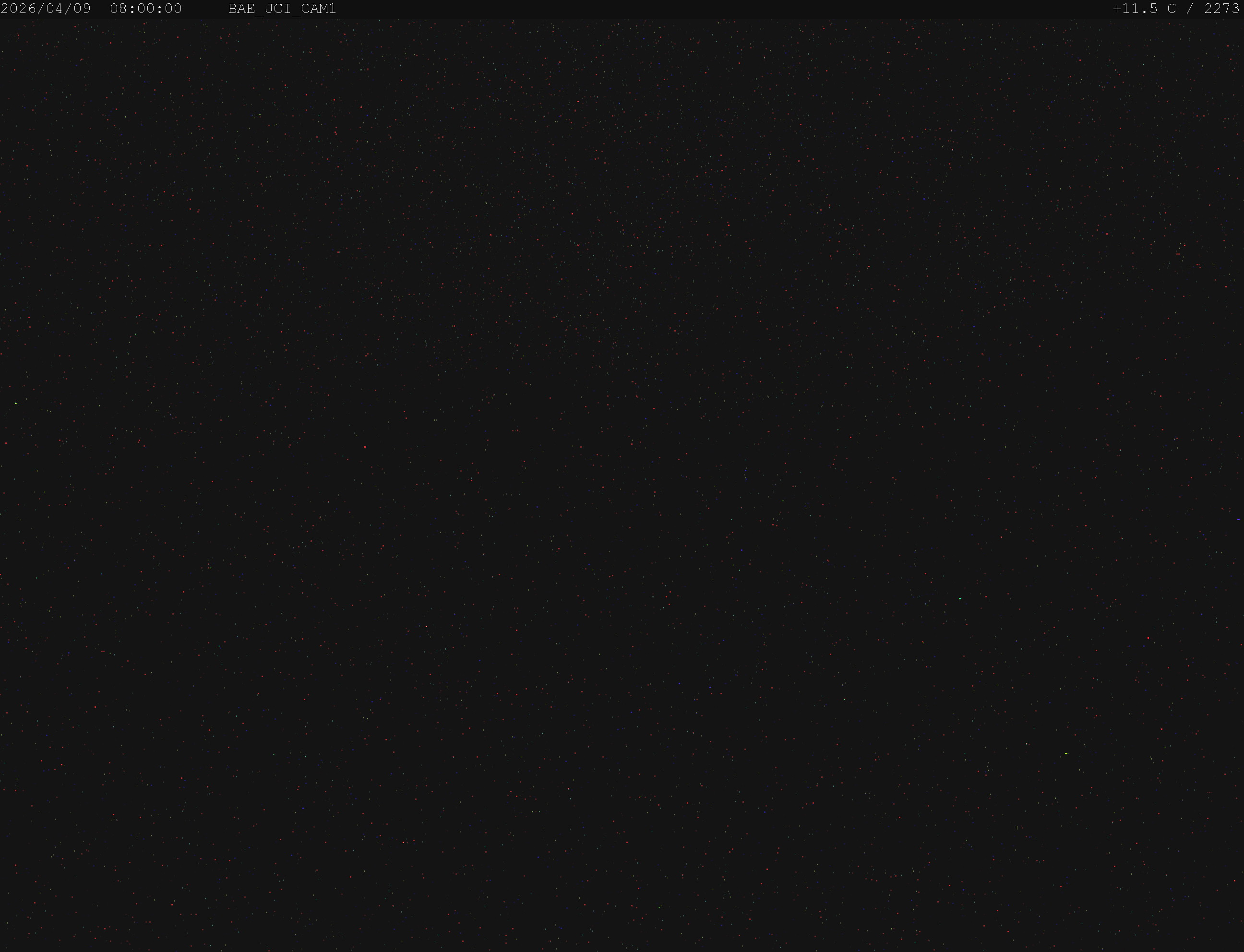
Task: Click the temperature reading +11.5
Action: click(1135, 9)
